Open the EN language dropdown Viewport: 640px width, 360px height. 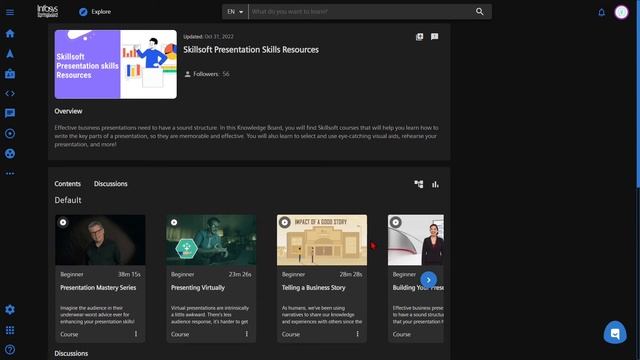tap(235, 12)
